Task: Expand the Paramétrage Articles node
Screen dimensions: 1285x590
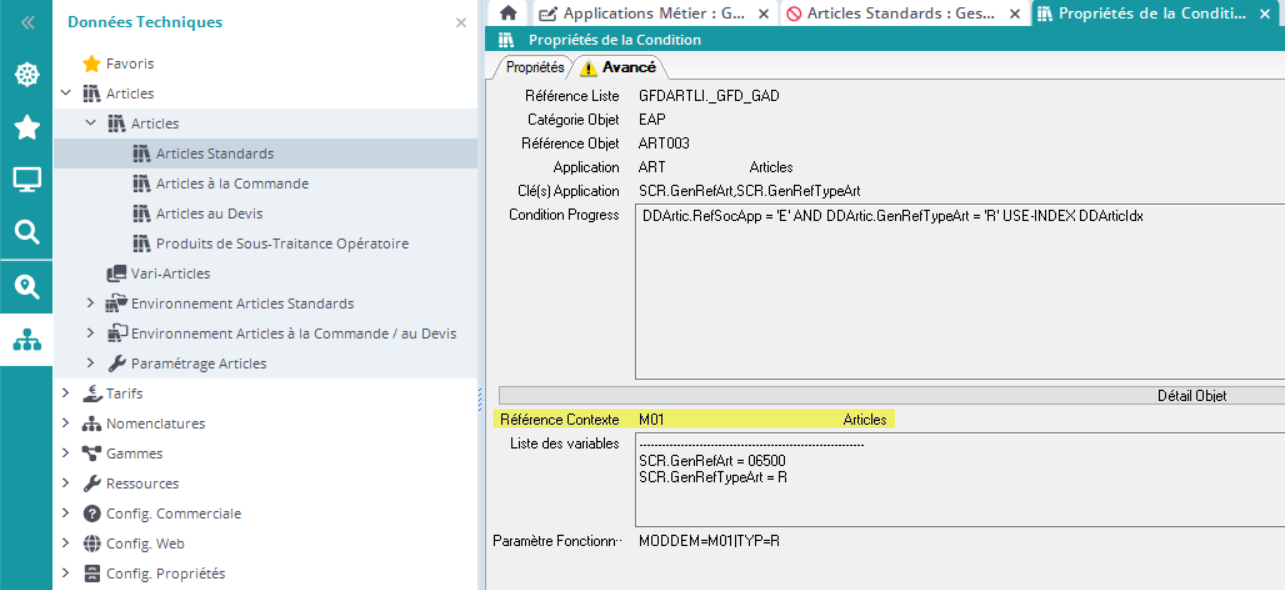Action: [91, 363]
